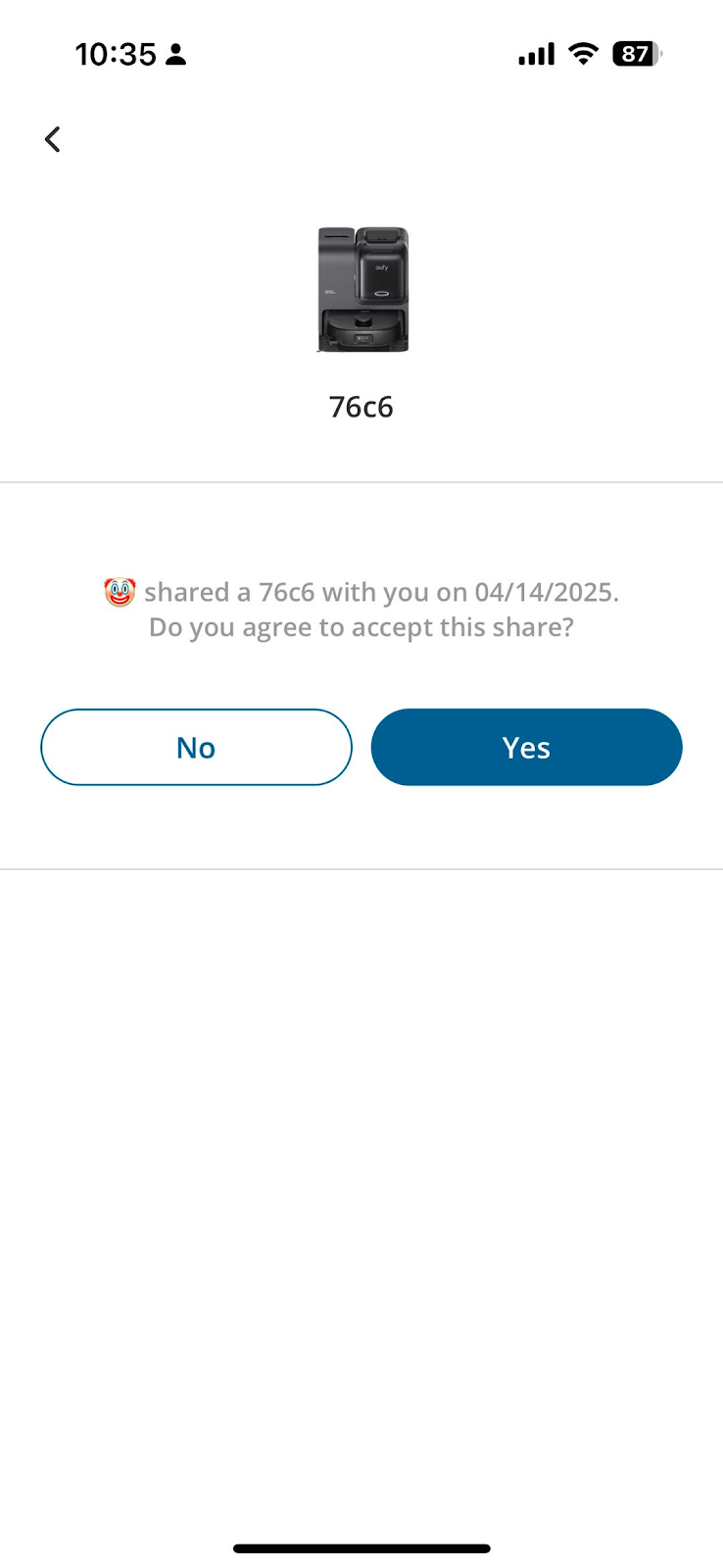
Task: Tap the person icon beside the time
Action: (176, 54)
